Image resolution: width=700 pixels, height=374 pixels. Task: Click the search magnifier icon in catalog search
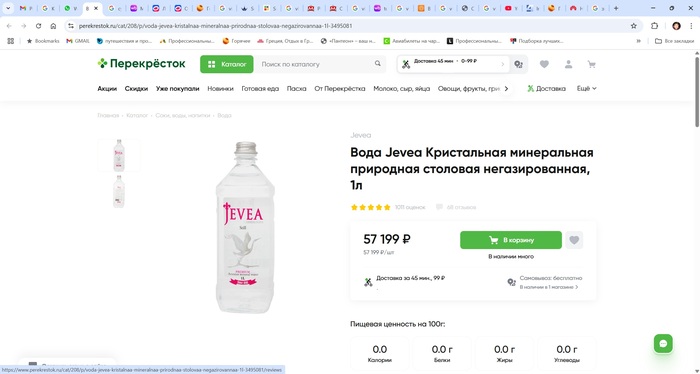click(378, 64)
